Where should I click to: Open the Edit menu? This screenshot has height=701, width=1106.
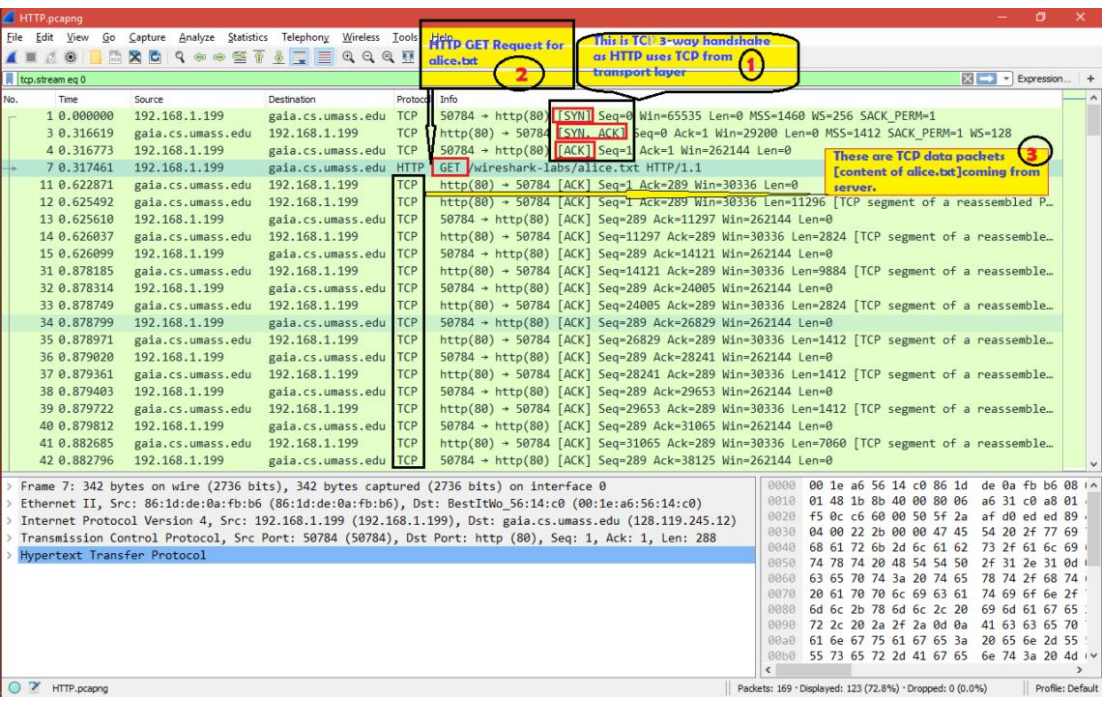click(44, 37)
